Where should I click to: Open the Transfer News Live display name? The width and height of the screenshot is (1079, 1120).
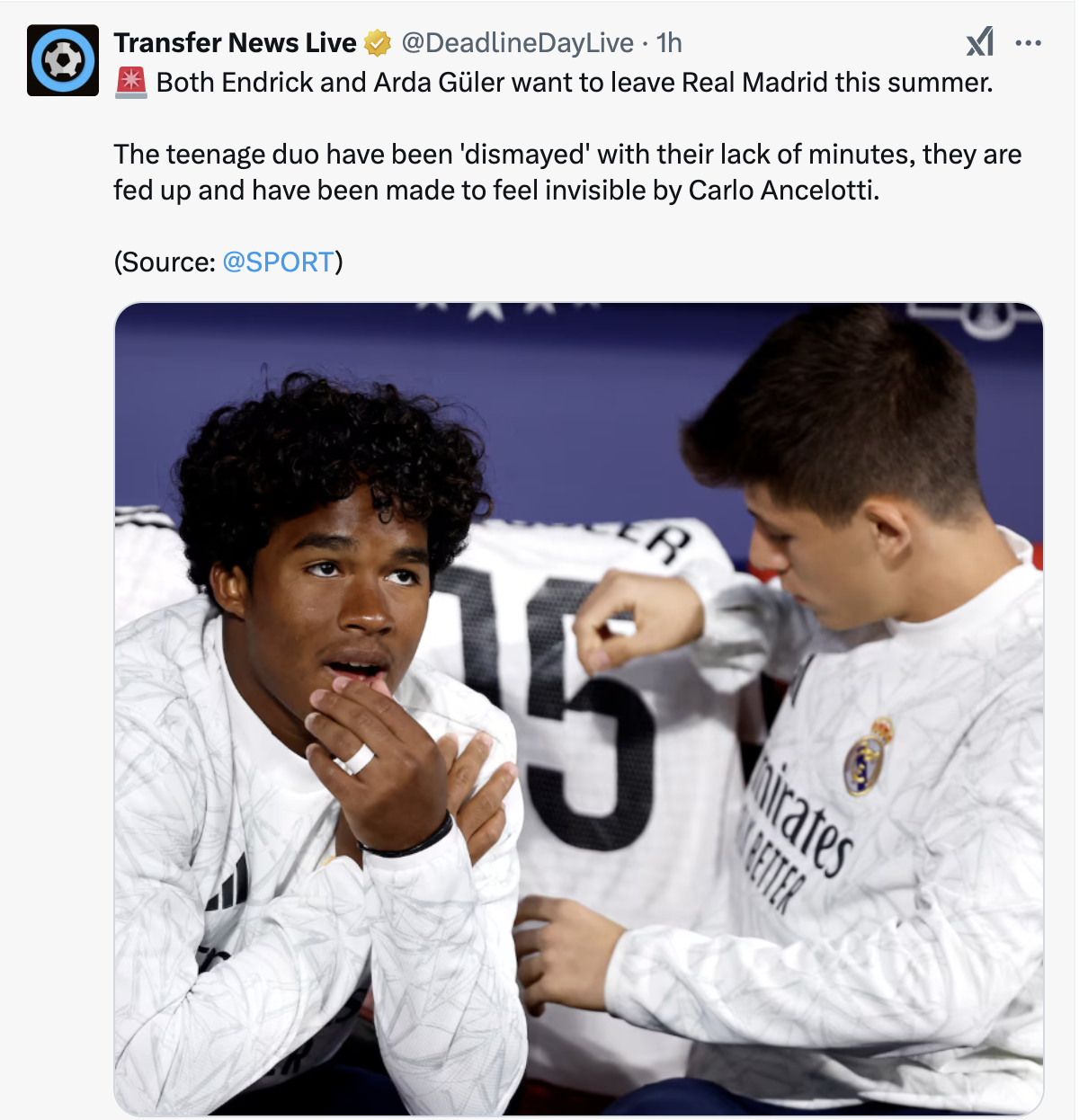pyautogui.click(x=236, y=42)
